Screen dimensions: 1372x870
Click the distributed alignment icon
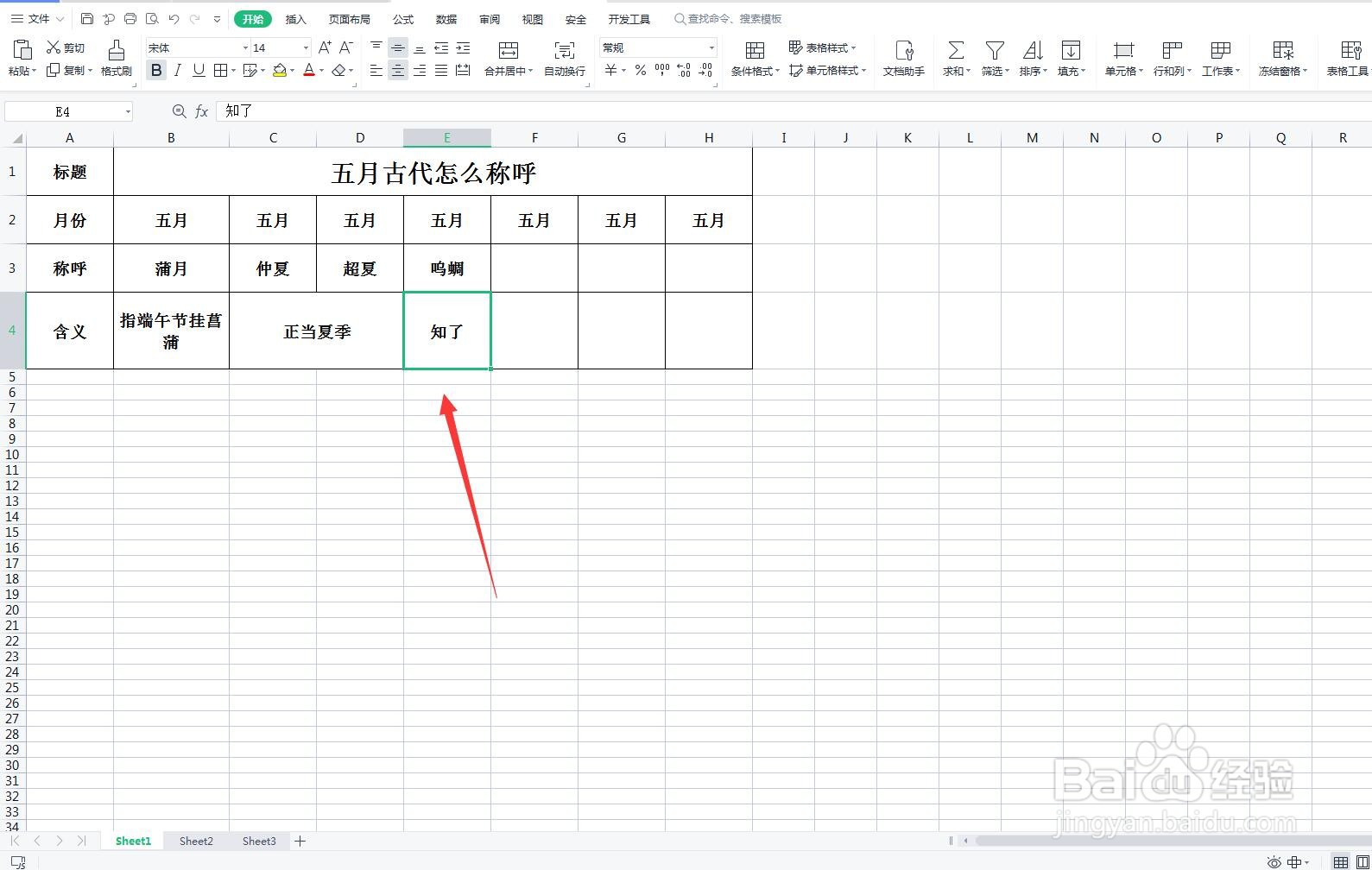pos(463,70)
